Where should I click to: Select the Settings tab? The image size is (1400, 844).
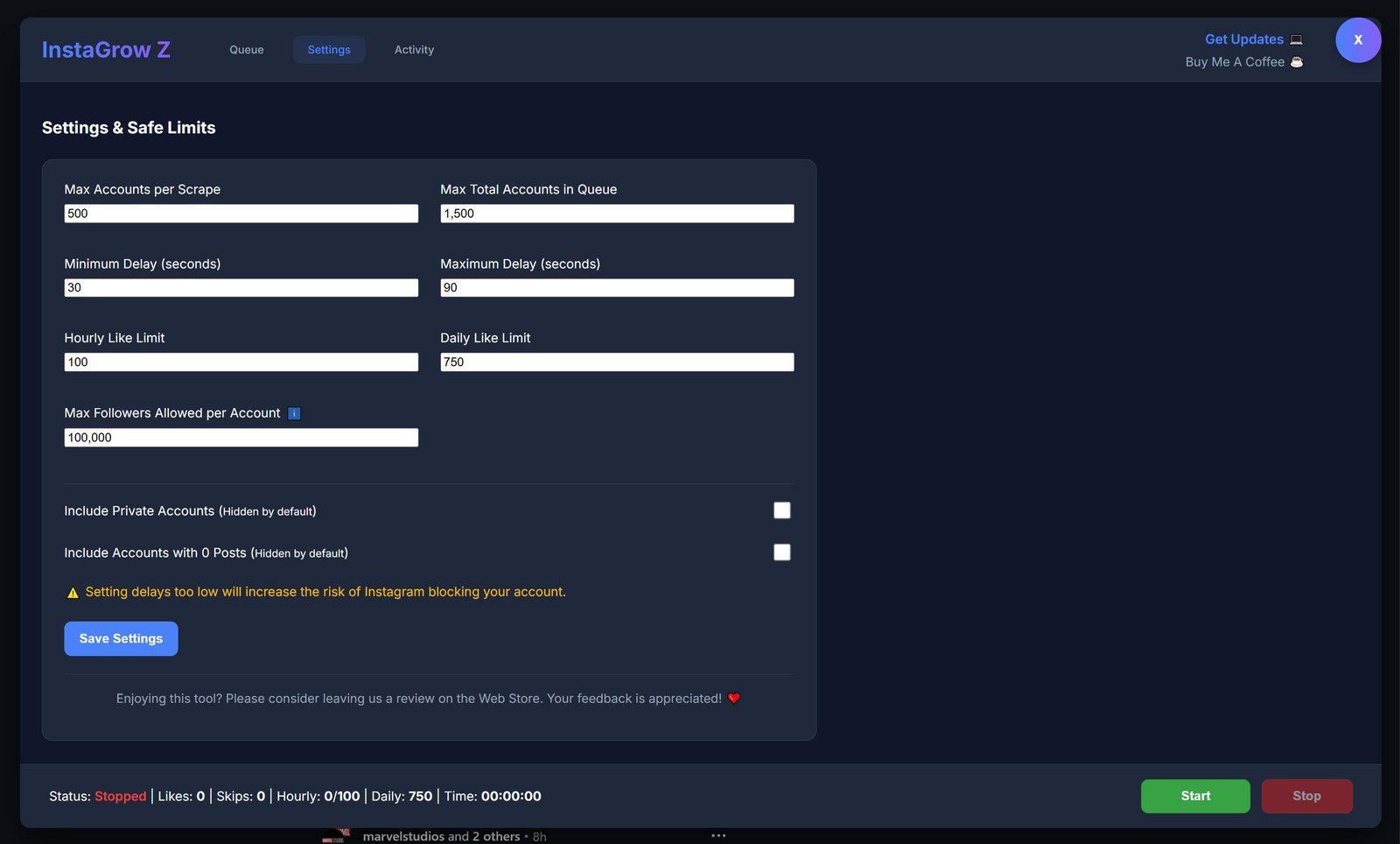(x=329, y=49)
